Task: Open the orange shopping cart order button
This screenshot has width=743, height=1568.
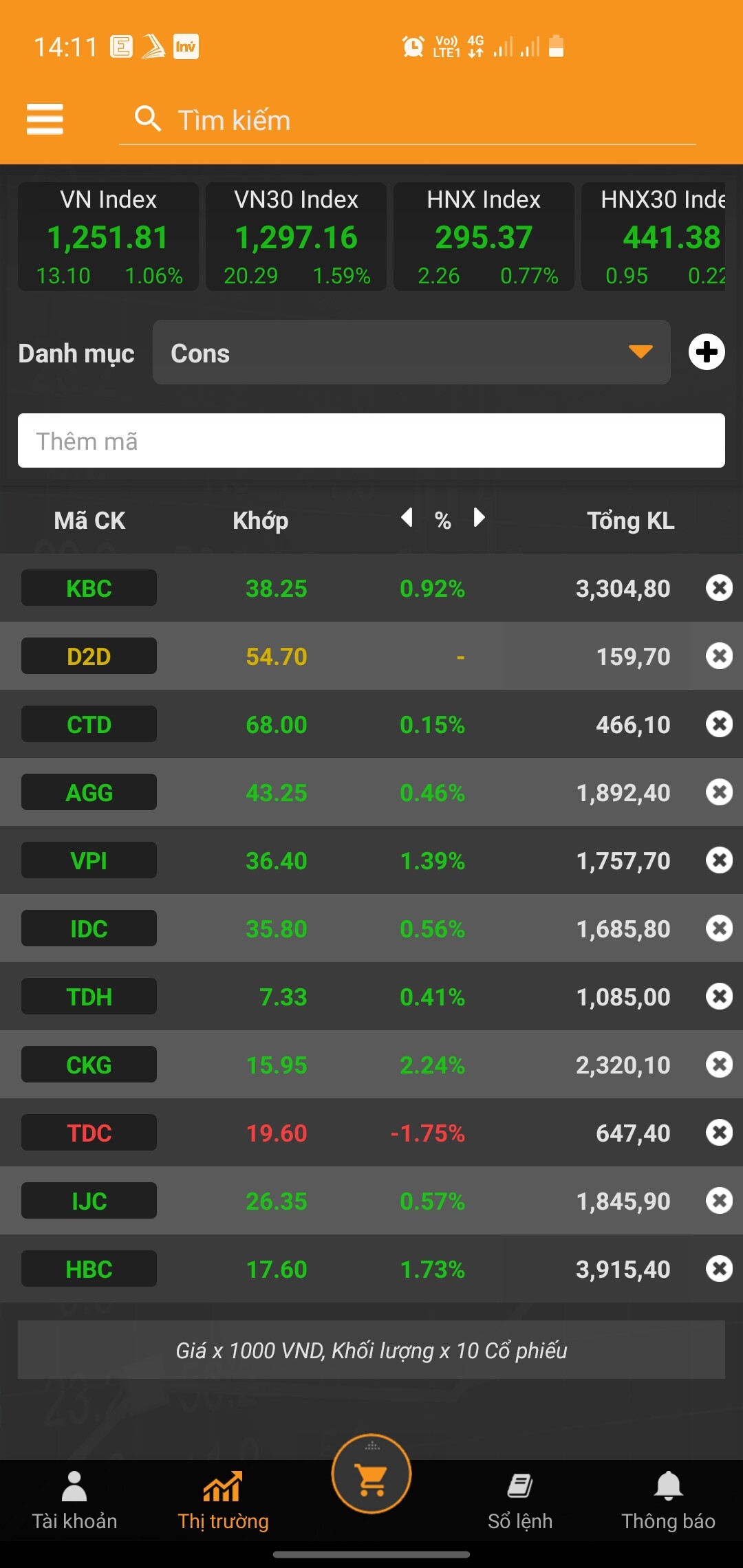Action: [x=371, y=1474]
